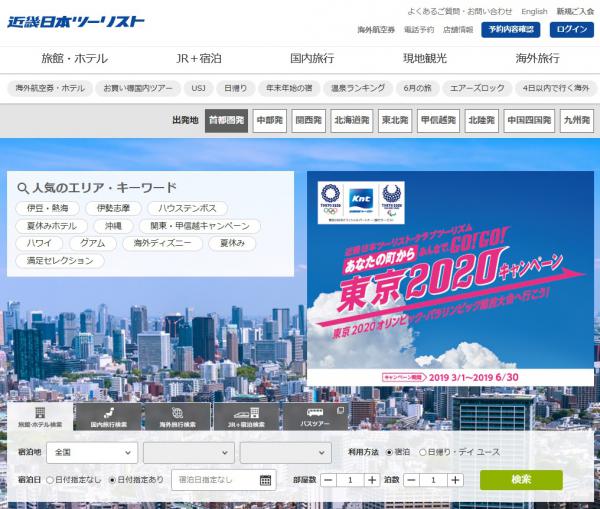Decrease 泊数 nights with minus button
The width and height of the screenshot is (600, 509).
pos(411,480)
